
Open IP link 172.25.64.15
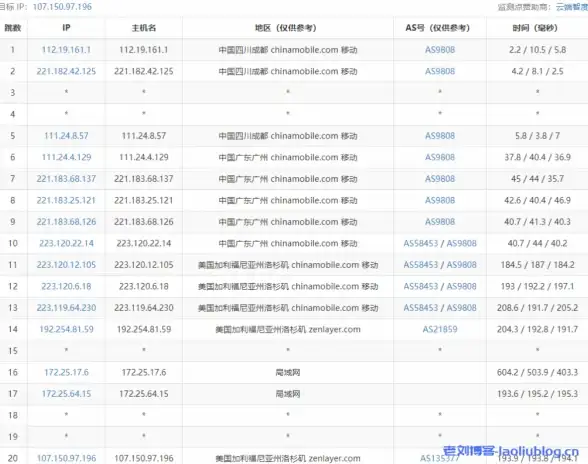pos(66,394)
